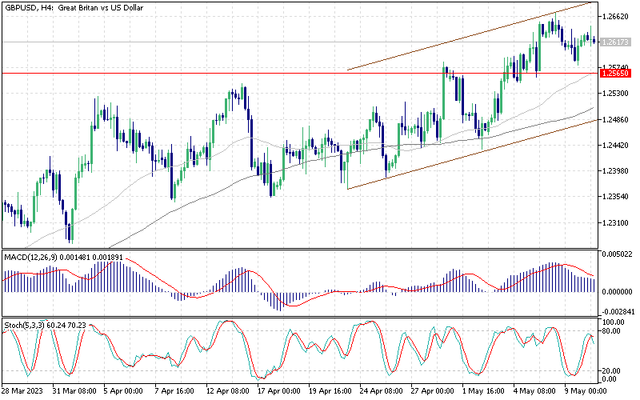
Task: Click the 1.24860 price axis label
Action: [x=613, y=119]
